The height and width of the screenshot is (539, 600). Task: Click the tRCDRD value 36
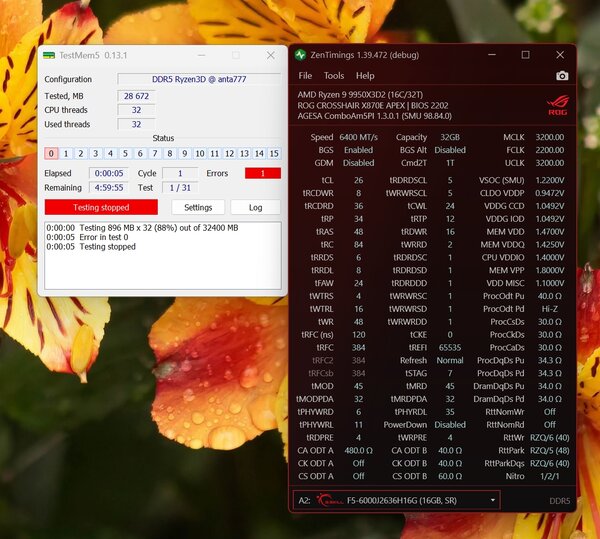(x=359, y=206)
